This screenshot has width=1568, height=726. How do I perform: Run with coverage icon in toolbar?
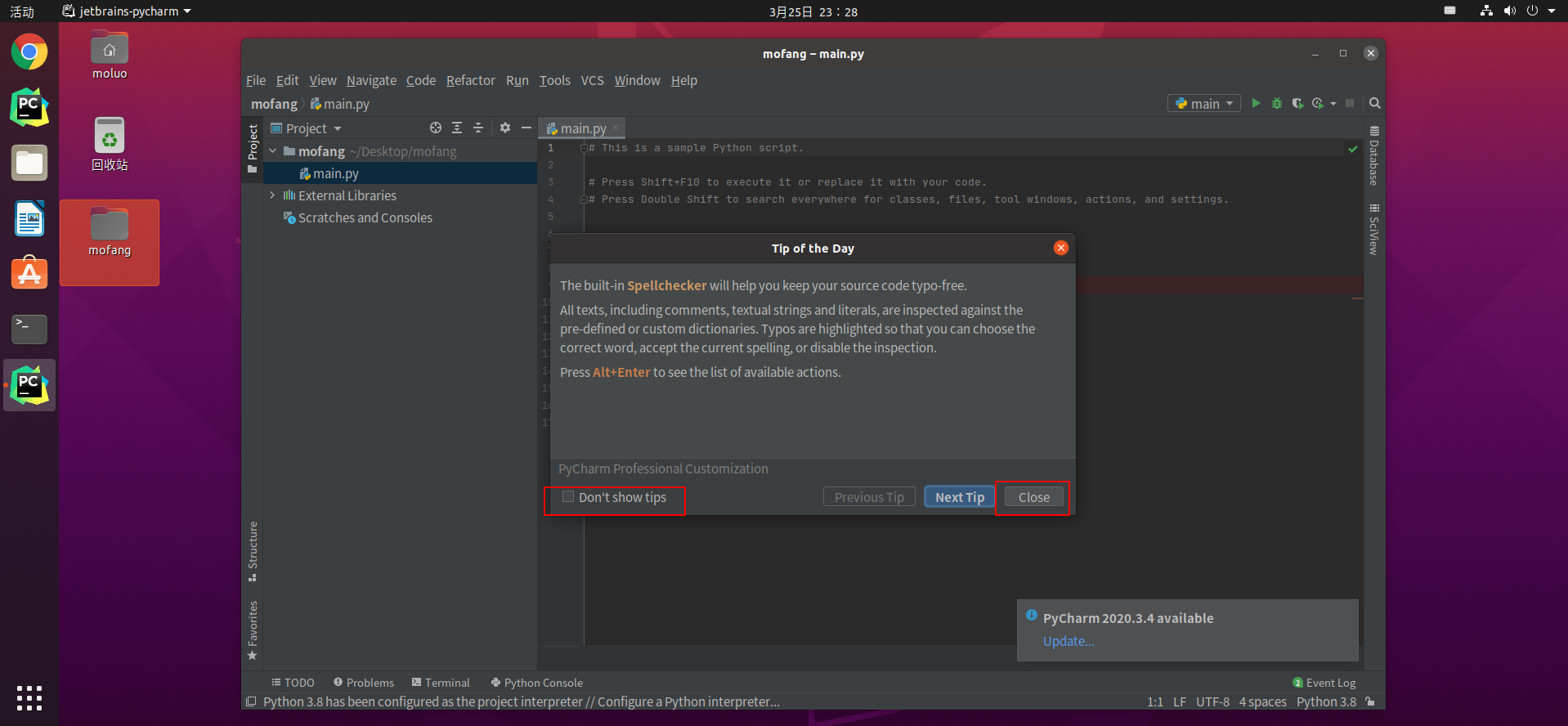point(1297,103)
